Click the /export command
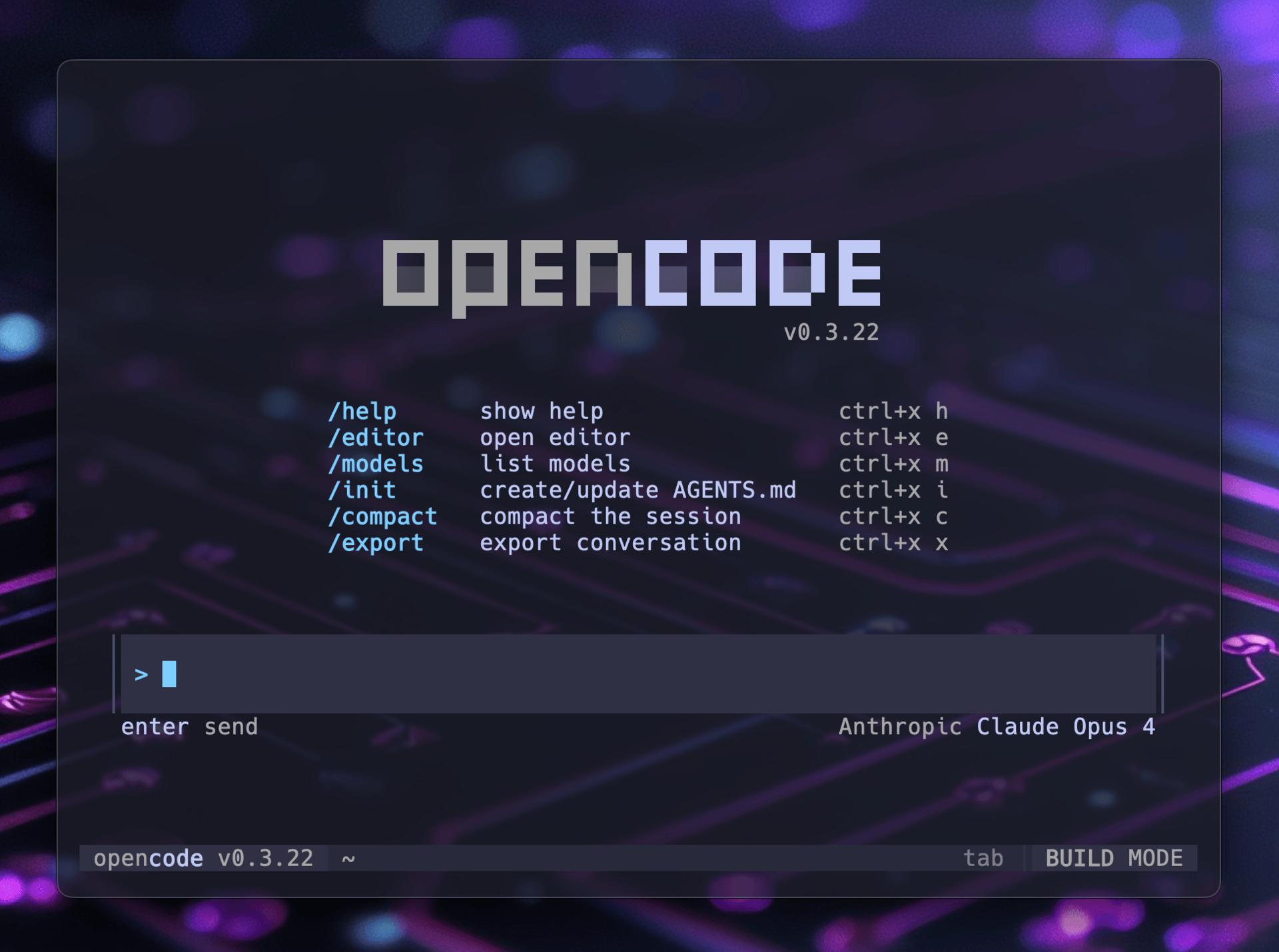Viewport: 1279px width, 952px height. [376, 543]
